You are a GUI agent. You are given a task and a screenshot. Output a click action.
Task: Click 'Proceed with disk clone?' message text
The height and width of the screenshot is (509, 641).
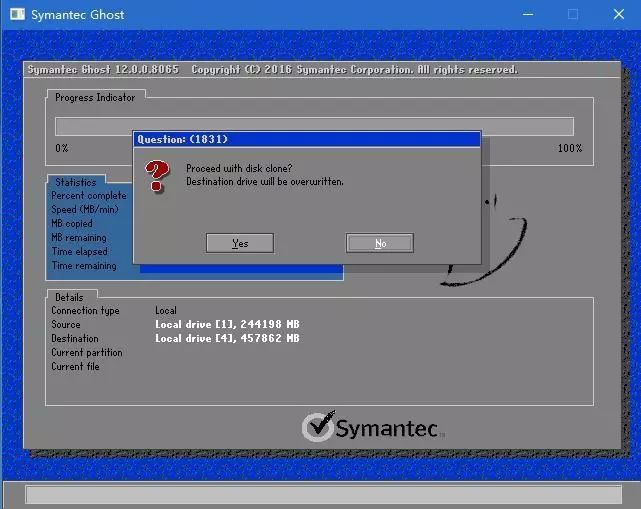(x=239, y=168)
